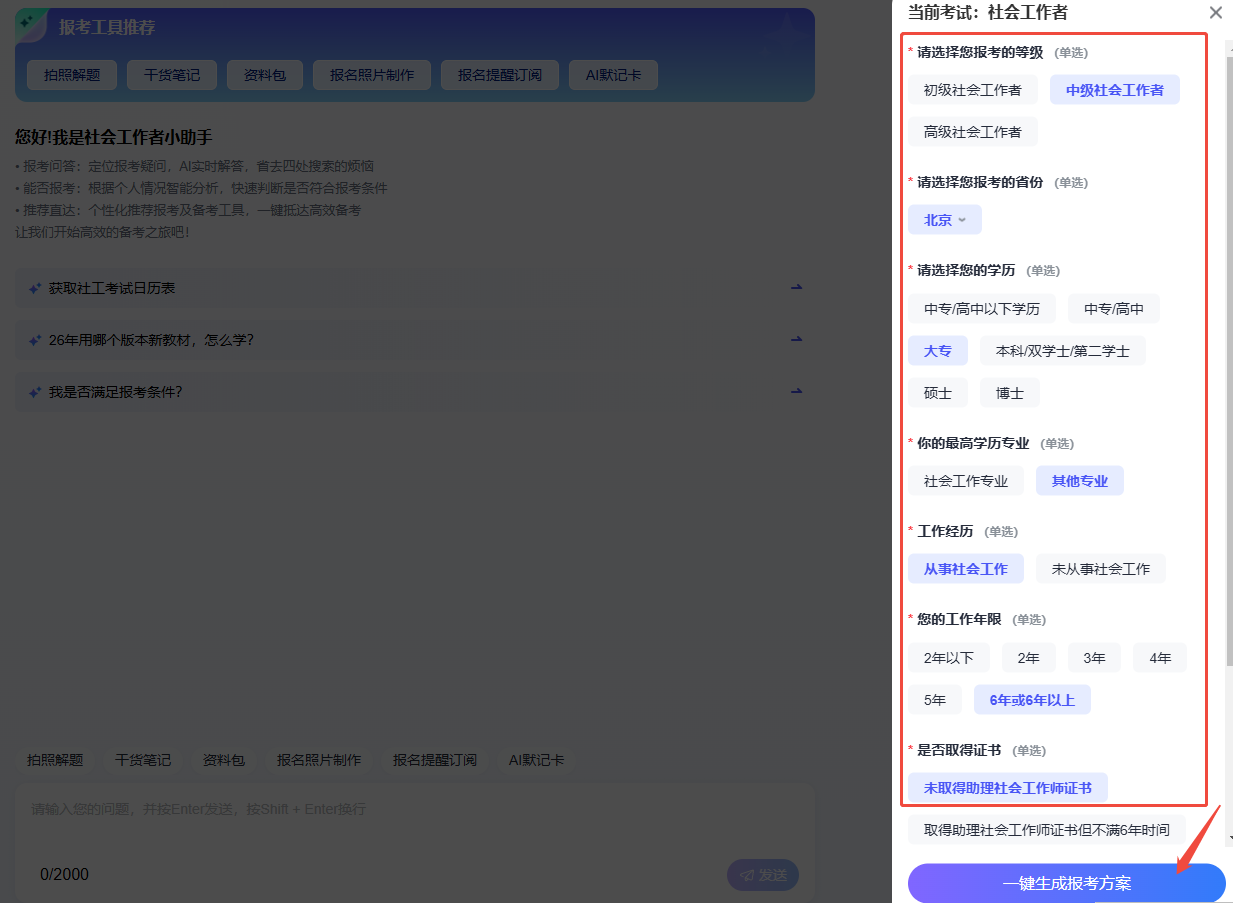Choose 未从事社会工作 work experience
Image resolution: width=1237 pixels, height=904 pixels.
pyautogui.click(x=1100, y=569)
